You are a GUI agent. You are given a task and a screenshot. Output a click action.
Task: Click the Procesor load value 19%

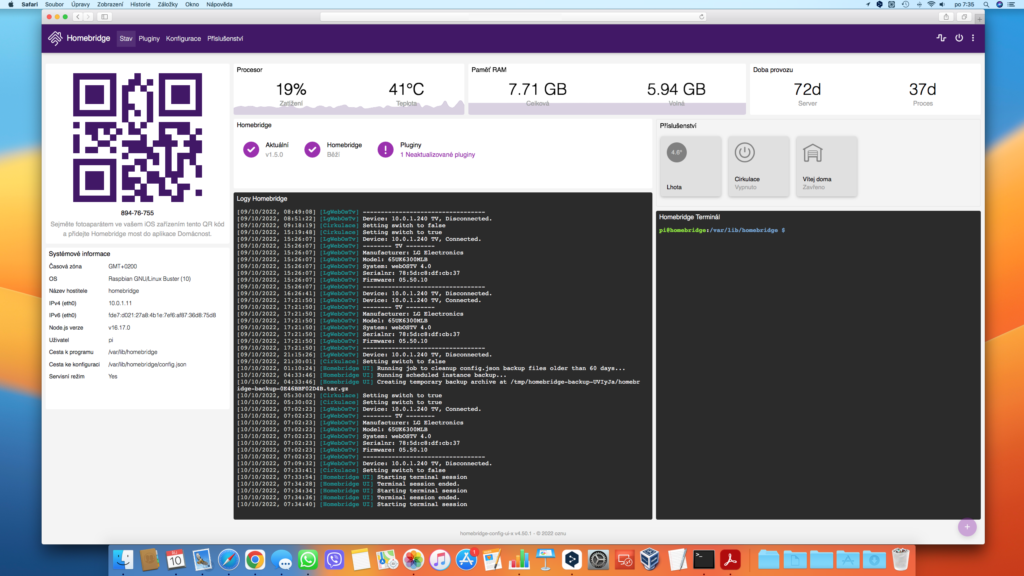(291, 89)
